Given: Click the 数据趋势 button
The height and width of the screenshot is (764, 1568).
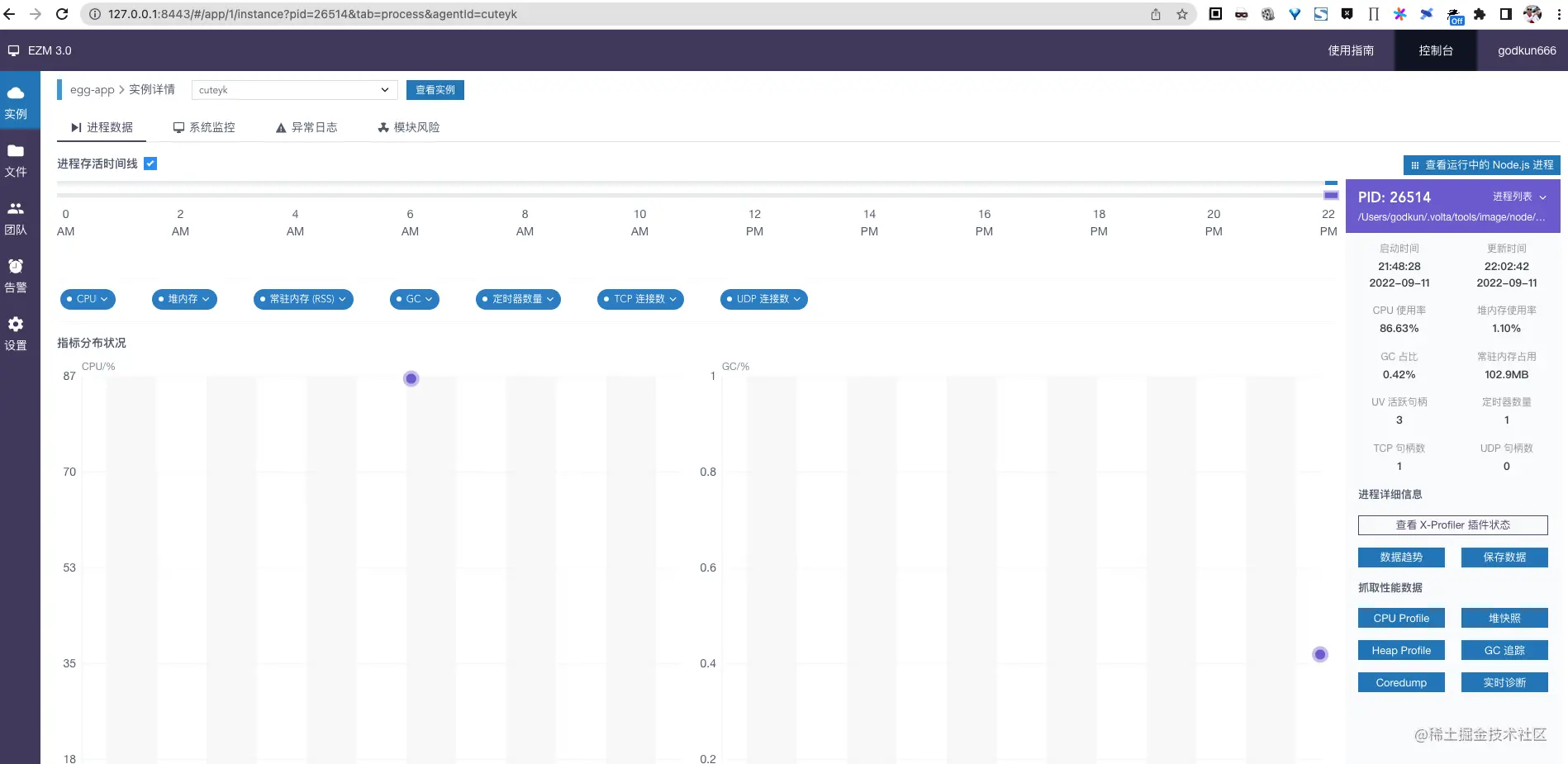Looking at the screenshot, I should pos(1401,558).
